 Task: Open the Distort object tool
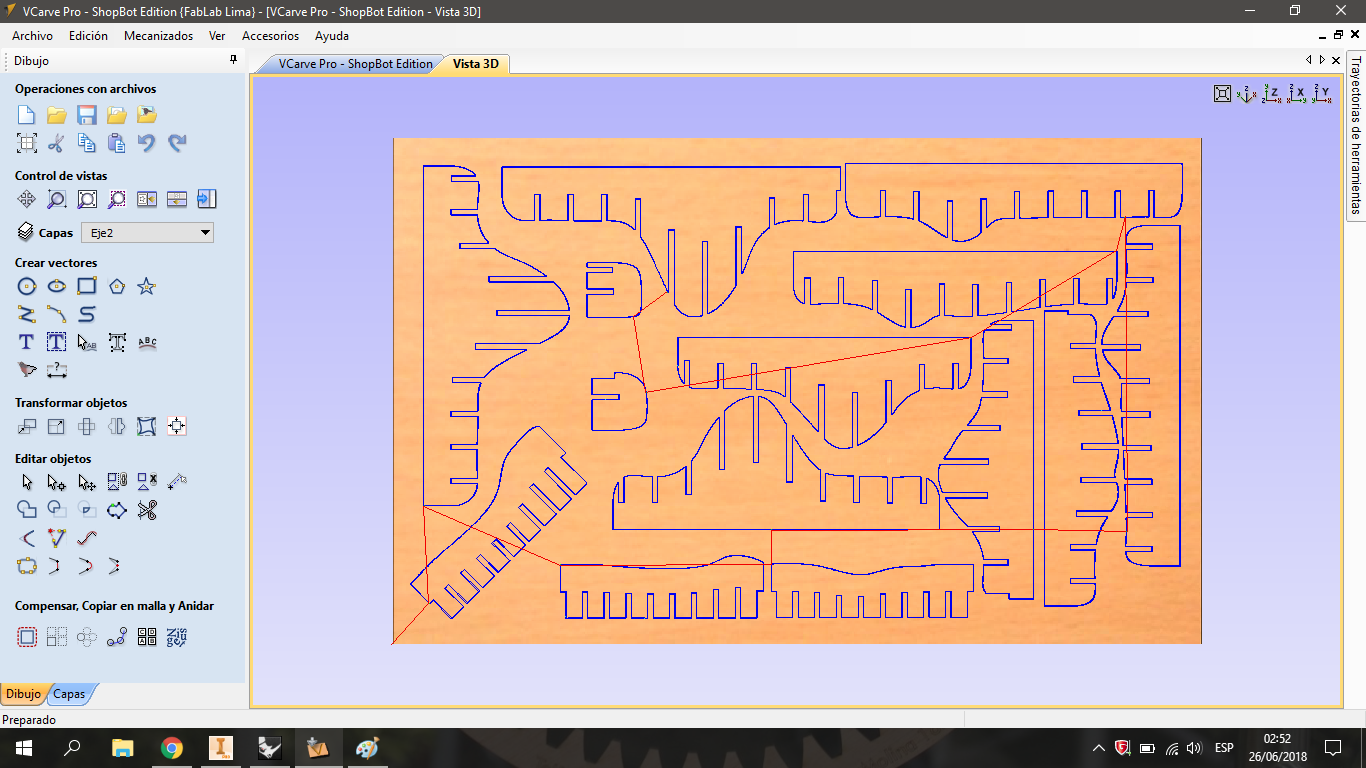(147, 426)
